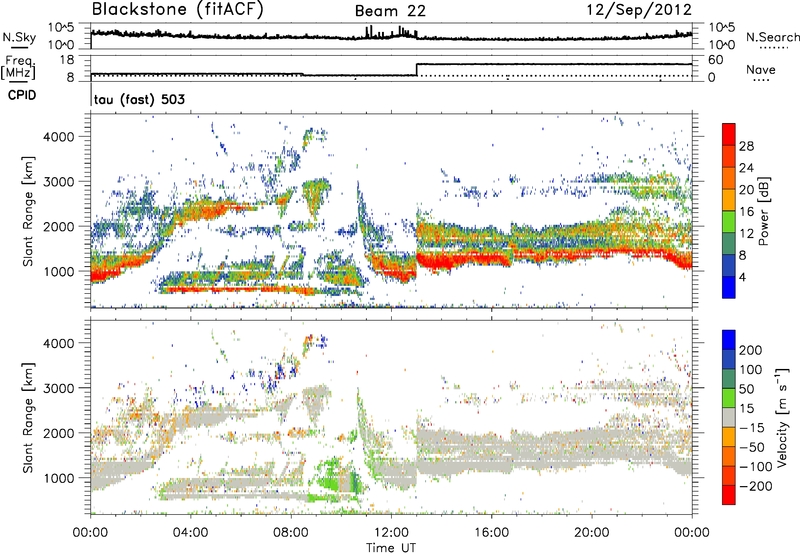Select the "12:00" time tick label

[391, 533]
